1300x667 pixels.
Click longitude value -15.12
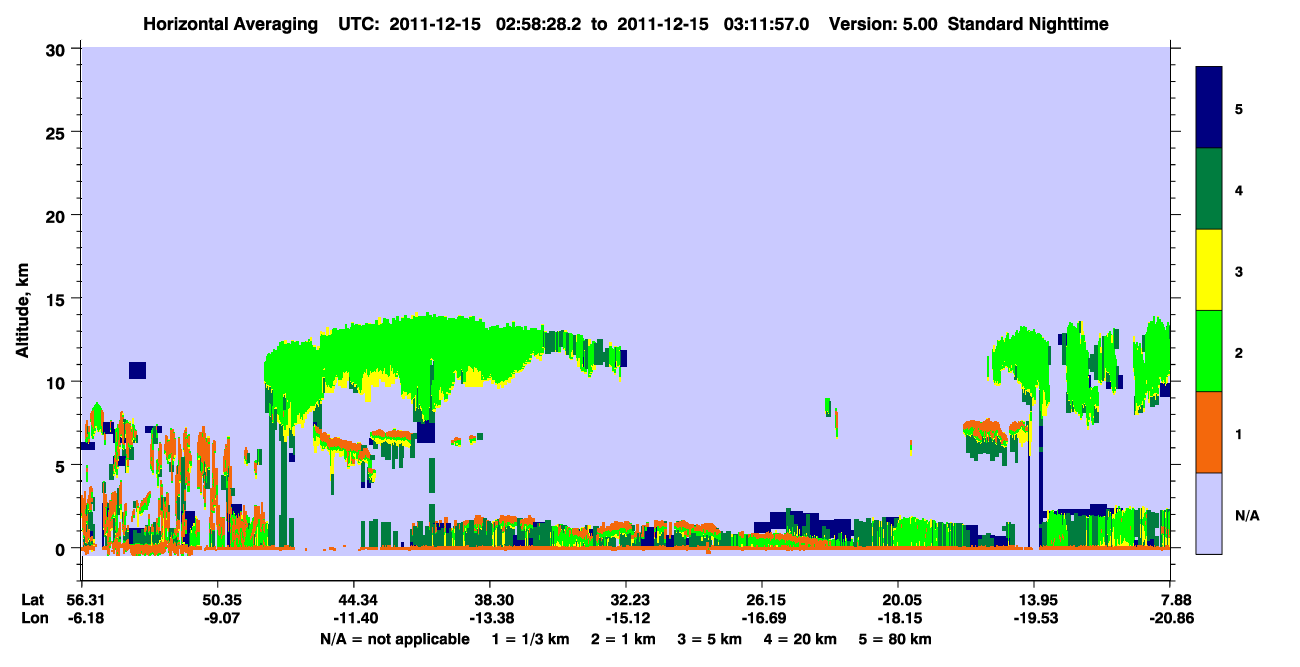(x=626, y=618)
